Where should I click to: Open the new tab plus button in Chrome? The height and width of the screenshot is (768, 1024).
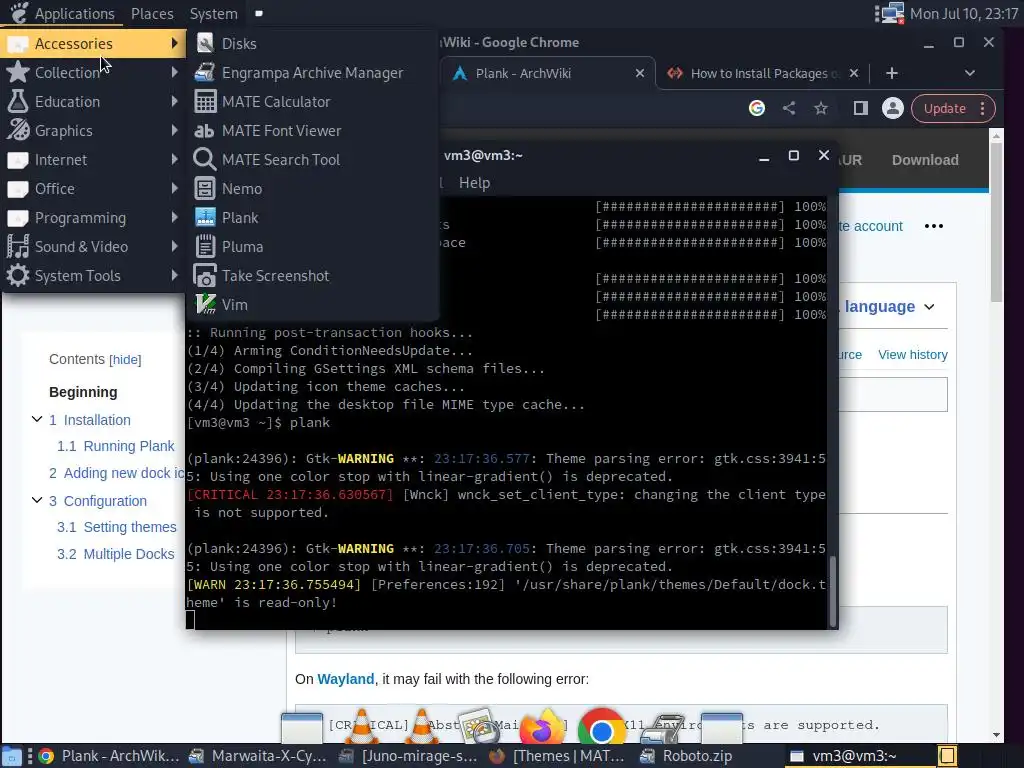click(x=892, y=73)
